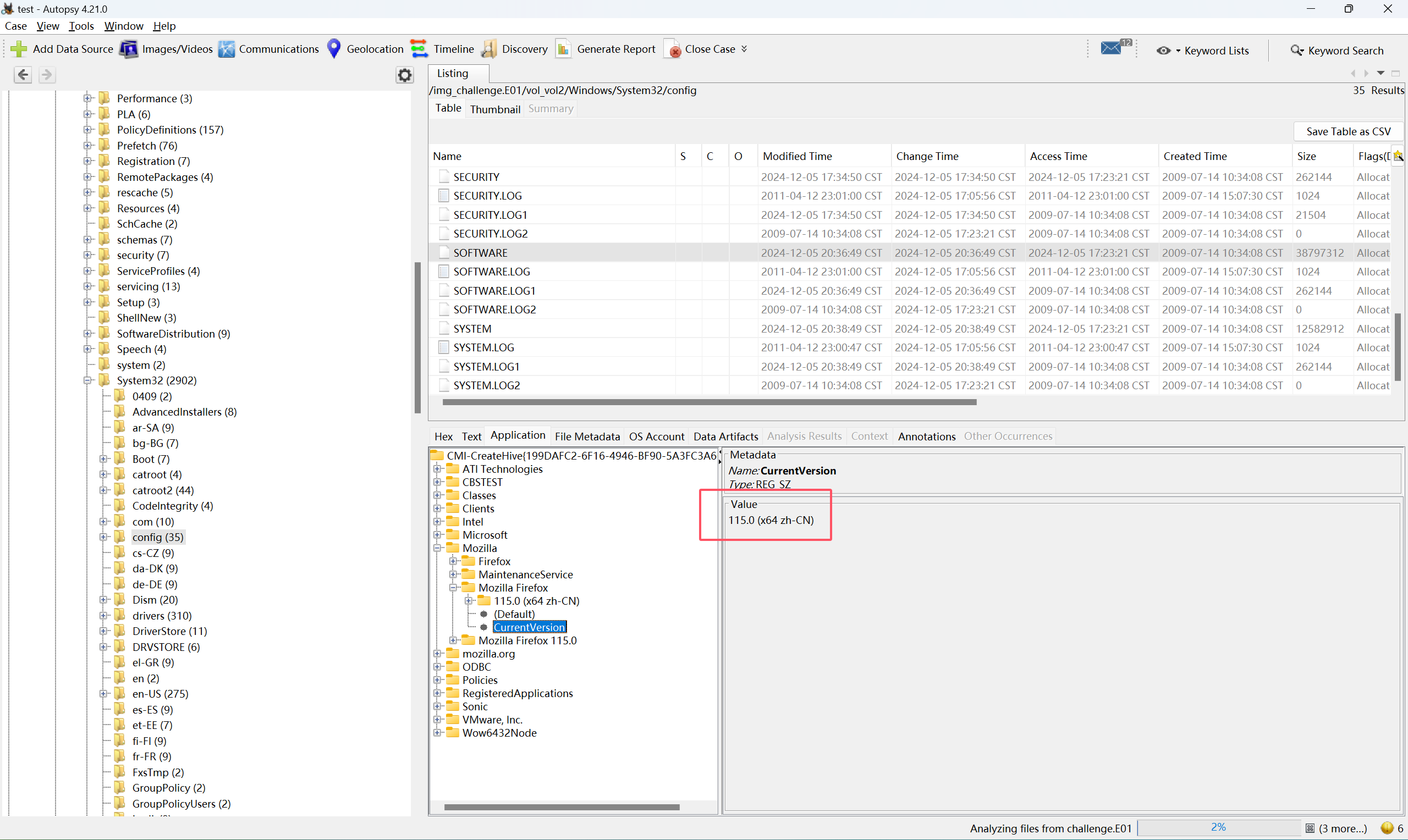1408x840 pixels.
Task: Click the cancel ingest icon in status bar
Action: click(1310, 828)
